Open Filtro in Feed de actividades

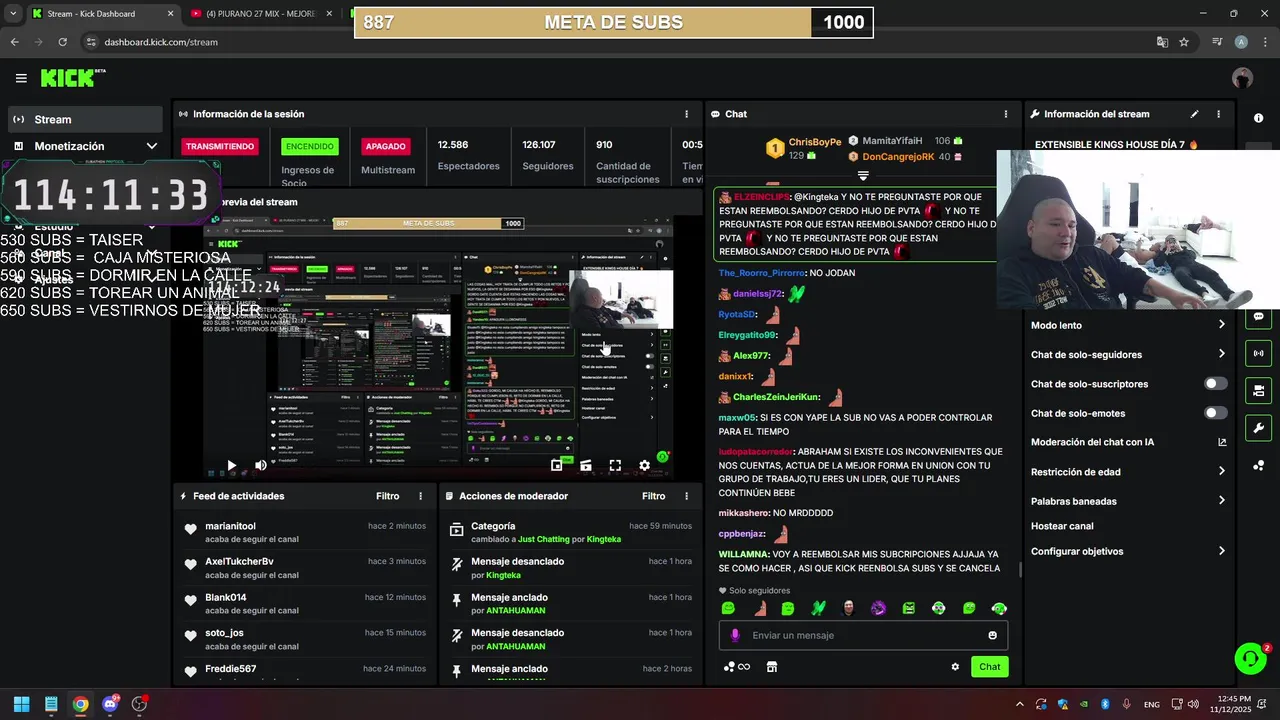(x=388, y=496)
